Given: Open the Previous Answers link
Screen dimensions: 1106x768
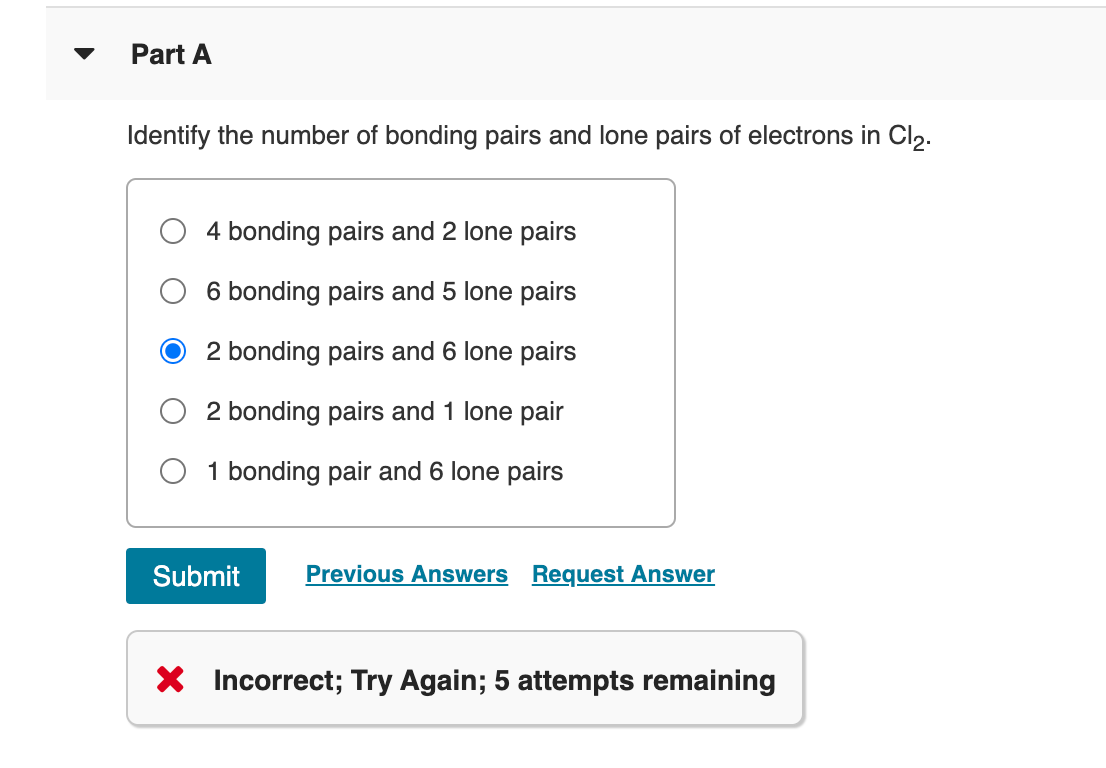Looking at the screenshot, I should point(406,574).
